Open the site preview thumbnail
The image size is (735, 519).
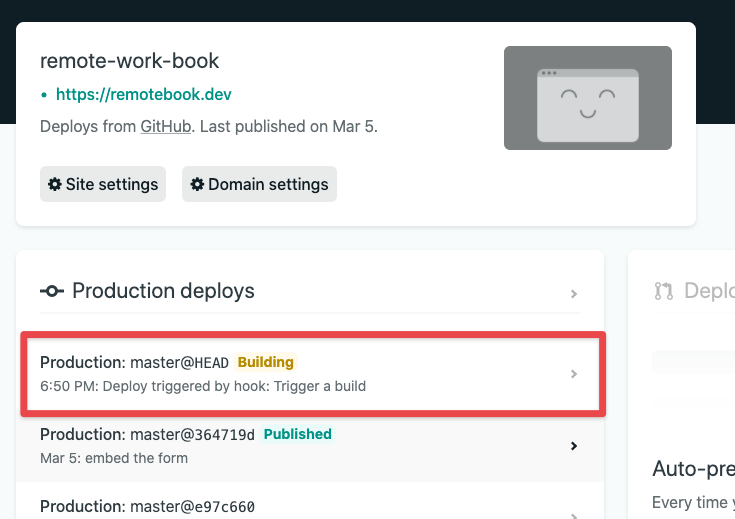click(588, 98)
